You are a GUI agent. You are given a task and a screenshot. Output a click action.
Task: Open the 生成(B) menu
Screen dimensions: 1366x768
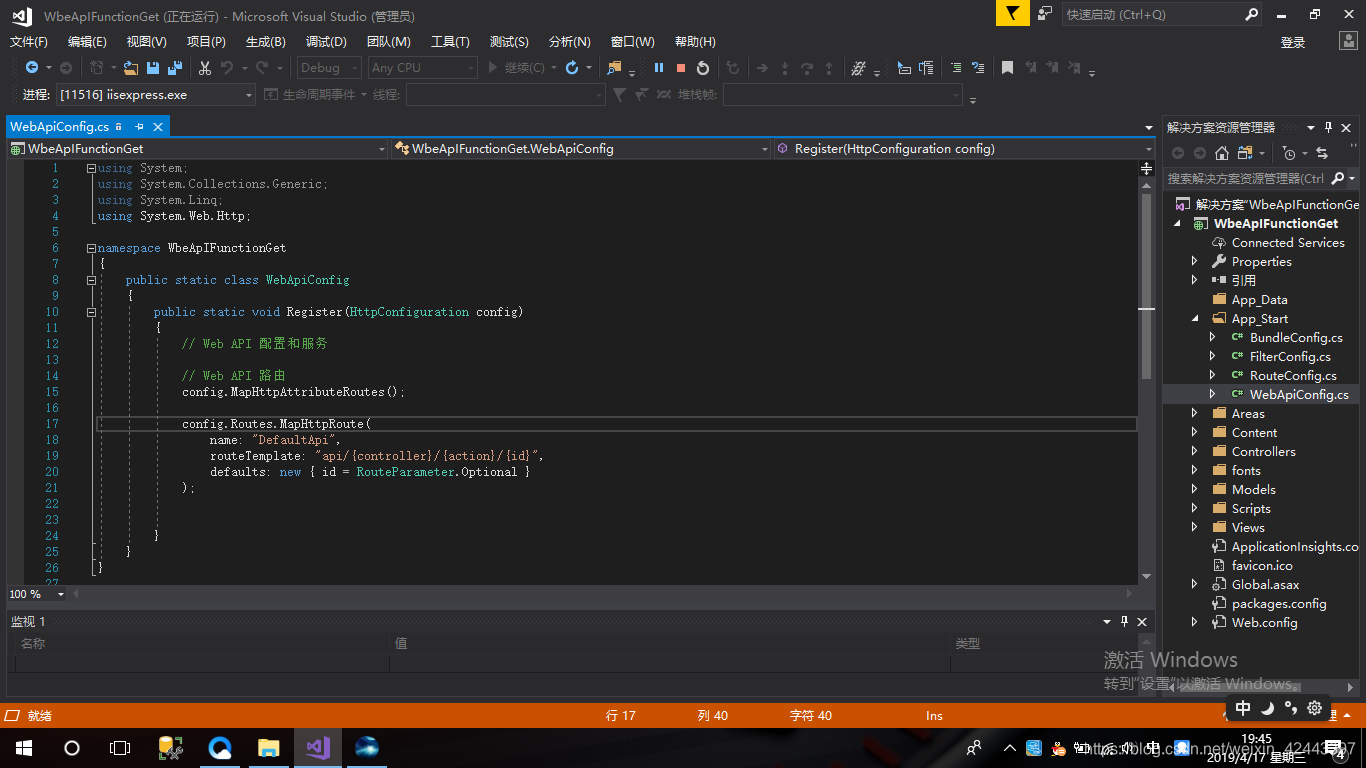[266, 42]
